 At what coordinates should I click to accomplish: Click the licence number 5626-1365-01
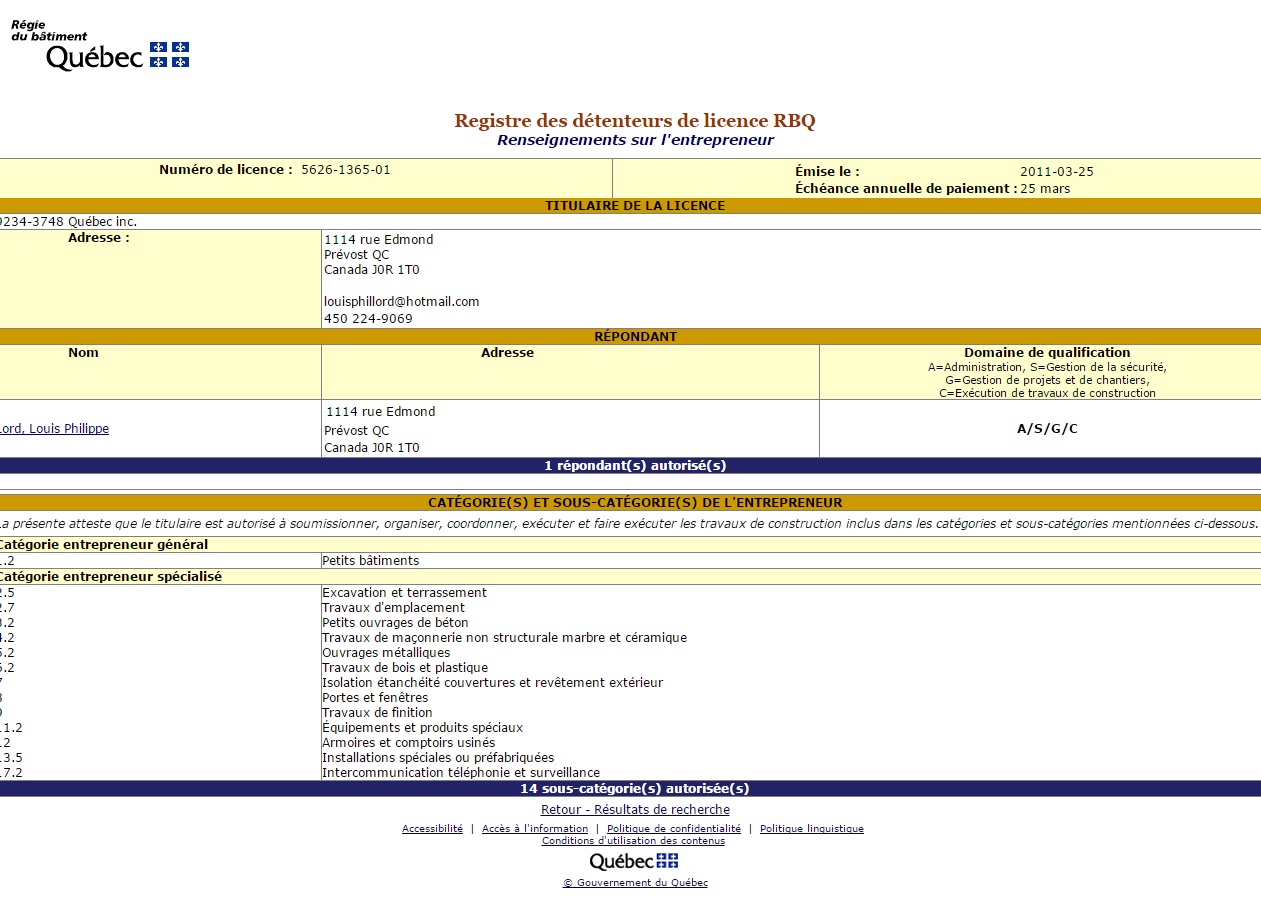pyautogui.click(x=346, y=170)
